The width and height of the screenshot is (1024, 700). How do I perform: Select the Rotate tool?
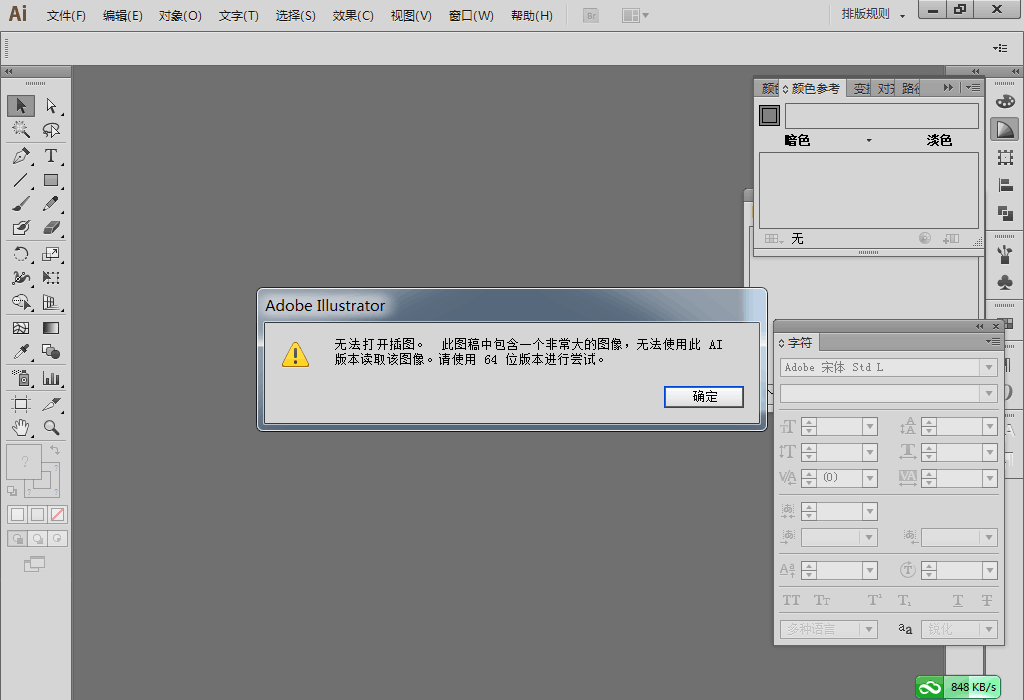coord(21,254)
